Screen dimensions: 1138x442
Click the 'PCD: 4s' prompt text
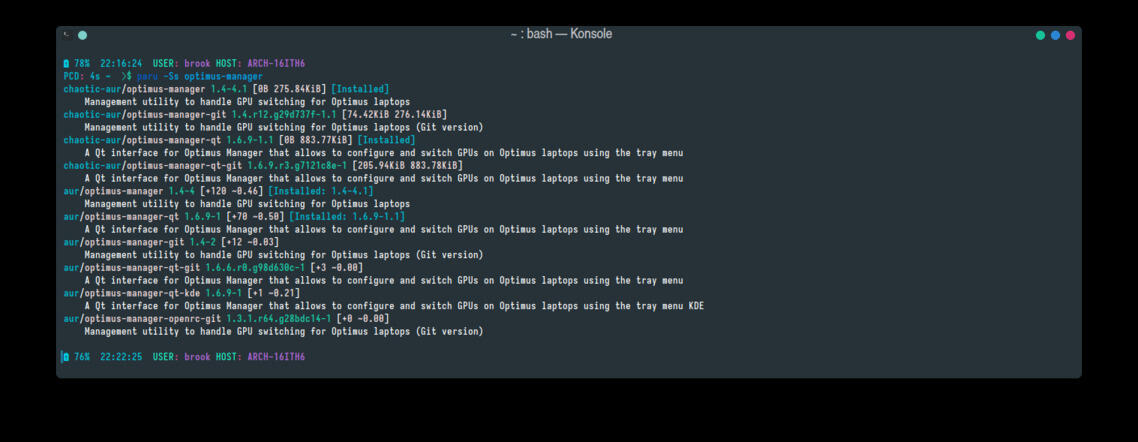tap(81, 76)
